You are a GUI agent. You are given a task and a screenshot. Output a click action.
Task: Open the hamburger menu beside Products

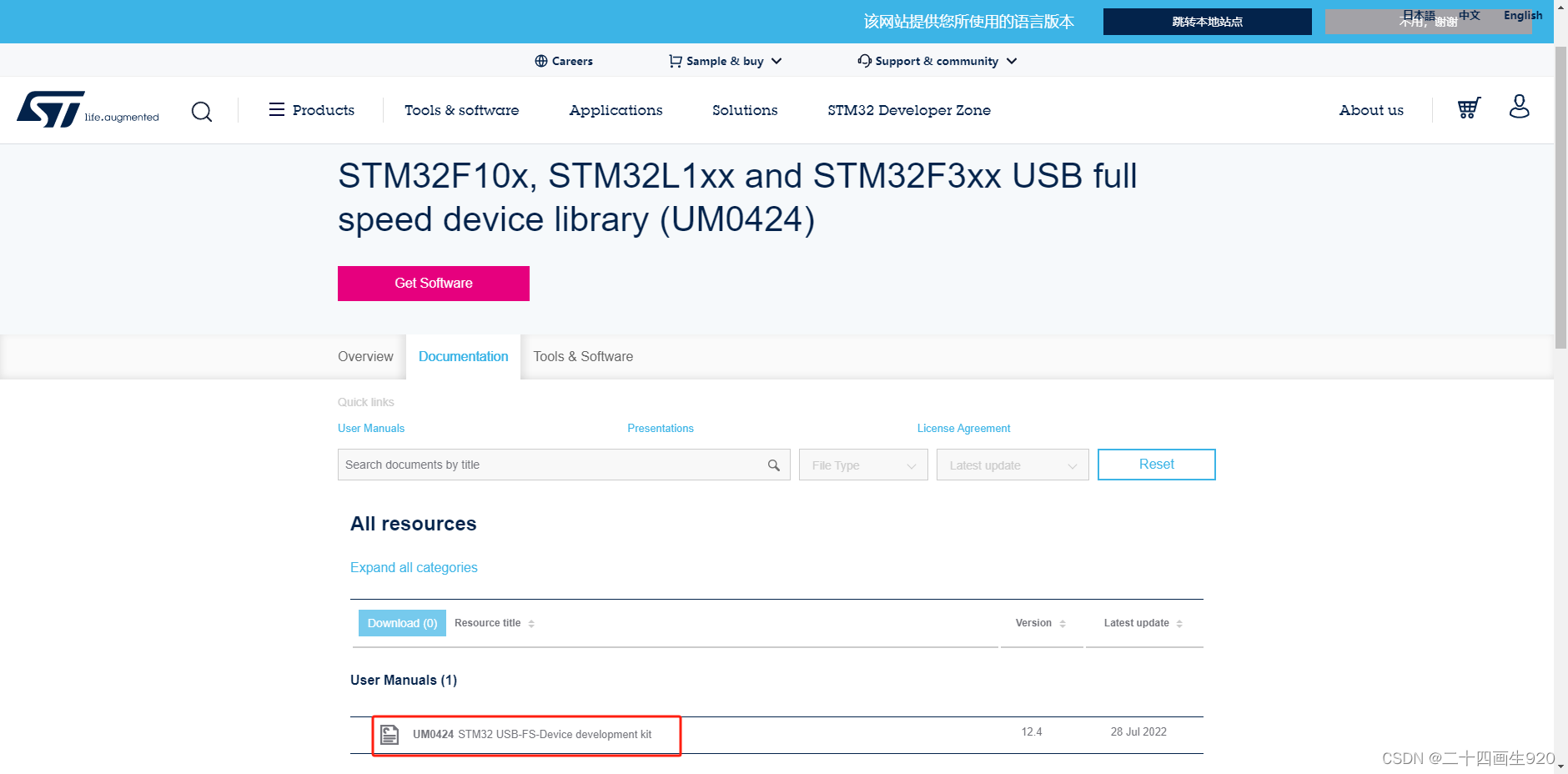278,109
